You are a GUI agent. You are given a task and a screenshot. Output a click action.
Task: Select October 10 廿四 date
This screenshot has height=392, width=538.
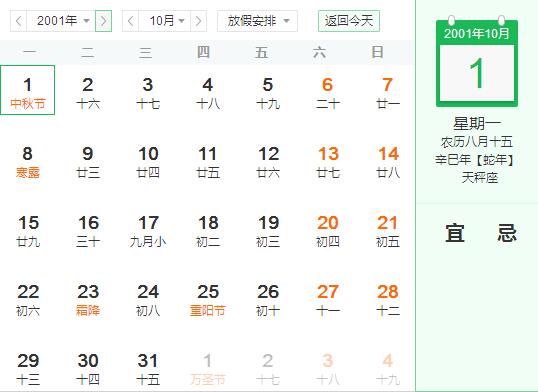[148, 162]
